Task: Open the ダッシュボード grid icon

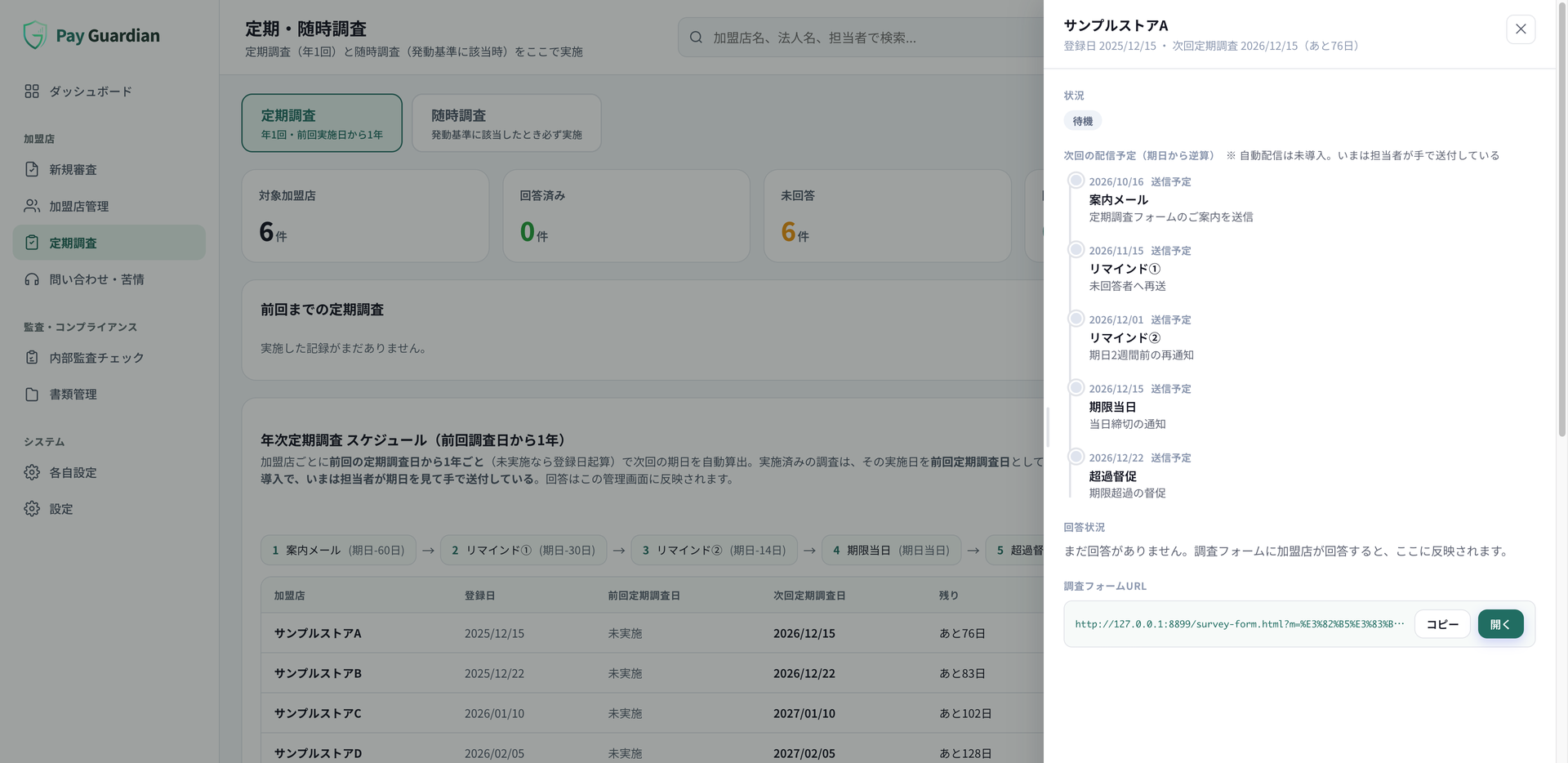Action: (32, 91)
